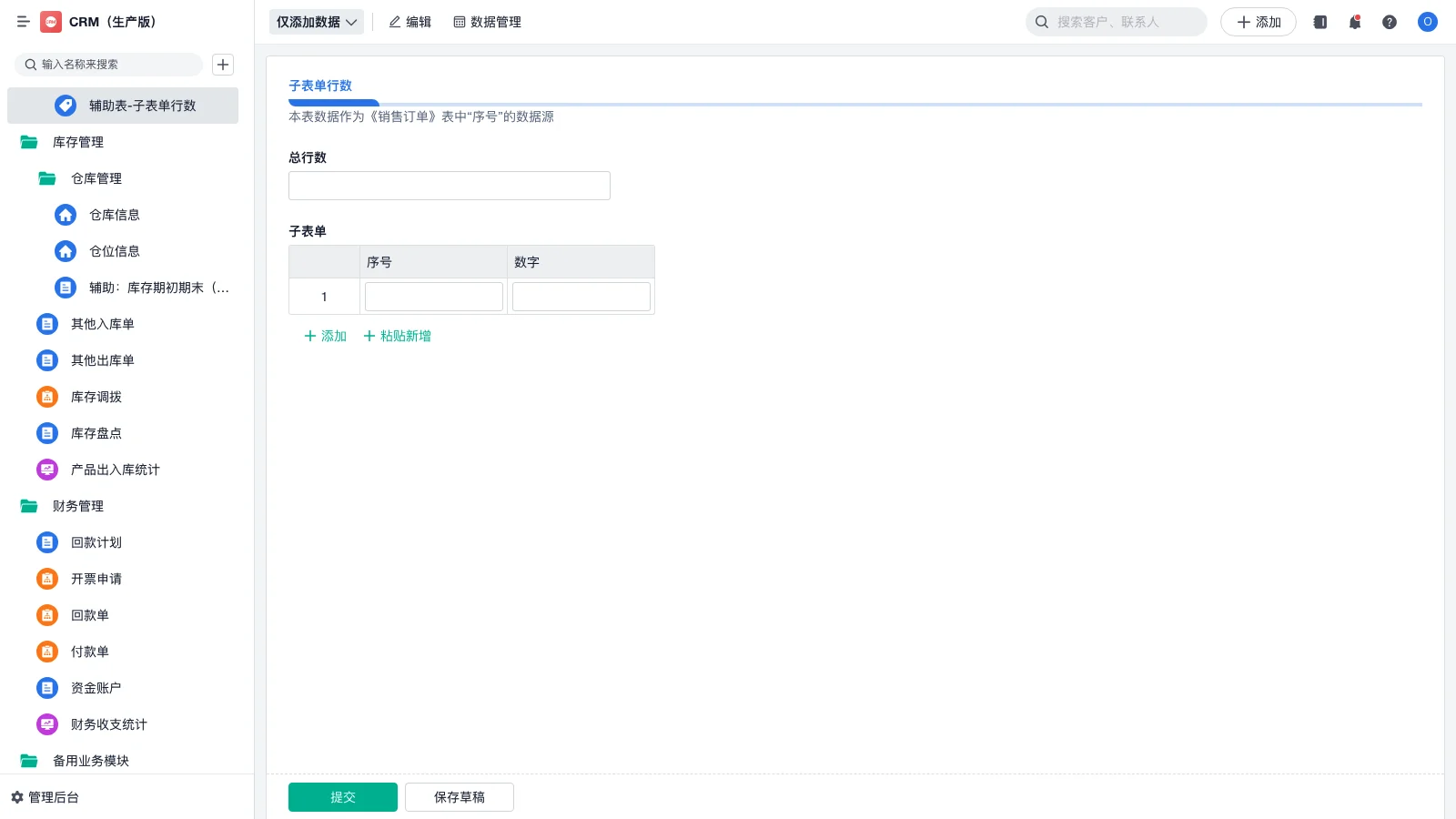Click the hamburger menu at top left

(x=24, y=22)
